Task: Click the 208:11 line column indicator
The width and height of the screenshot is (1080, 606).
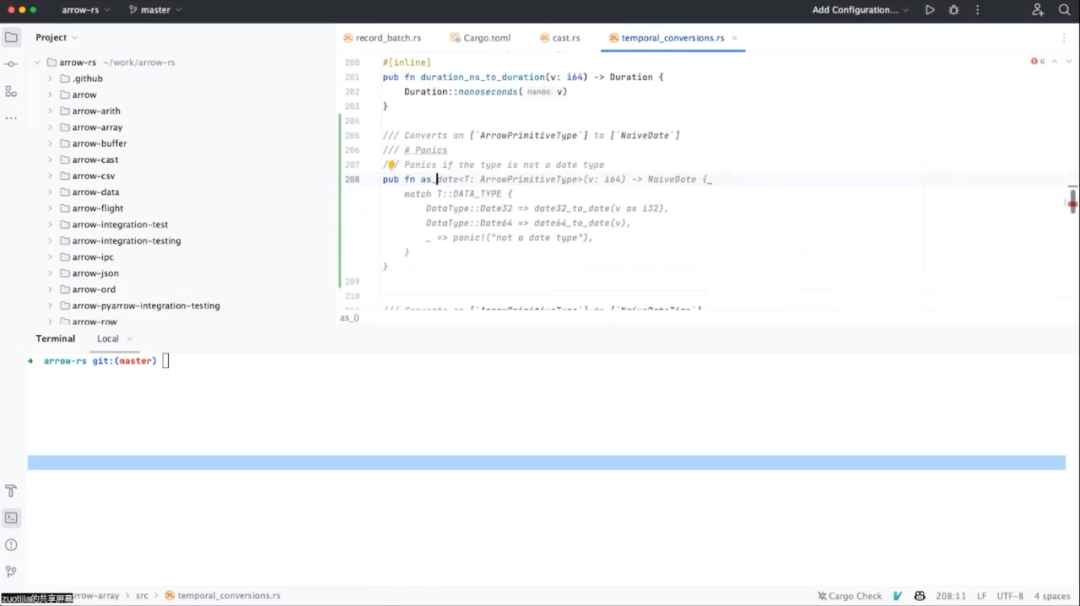Action: point(951,596)
